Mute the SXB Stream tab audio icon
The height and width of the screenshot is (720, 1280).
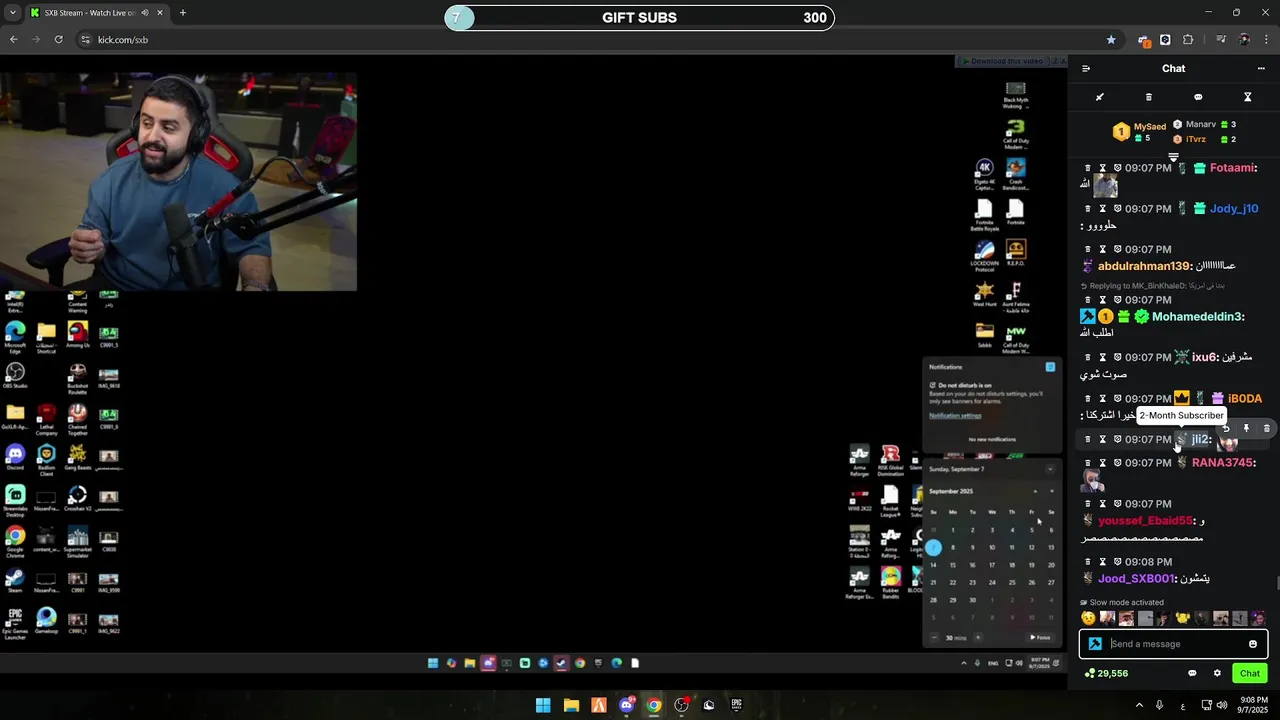pyautogui.click(x=145, y=13)
